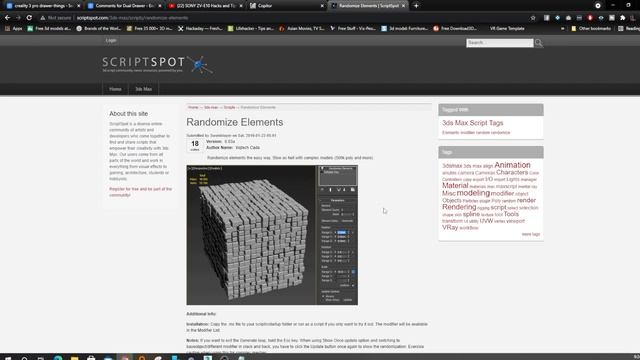Click the Characters tag
This screenshot has width=640, height=360.
click(x=512, y=173)
